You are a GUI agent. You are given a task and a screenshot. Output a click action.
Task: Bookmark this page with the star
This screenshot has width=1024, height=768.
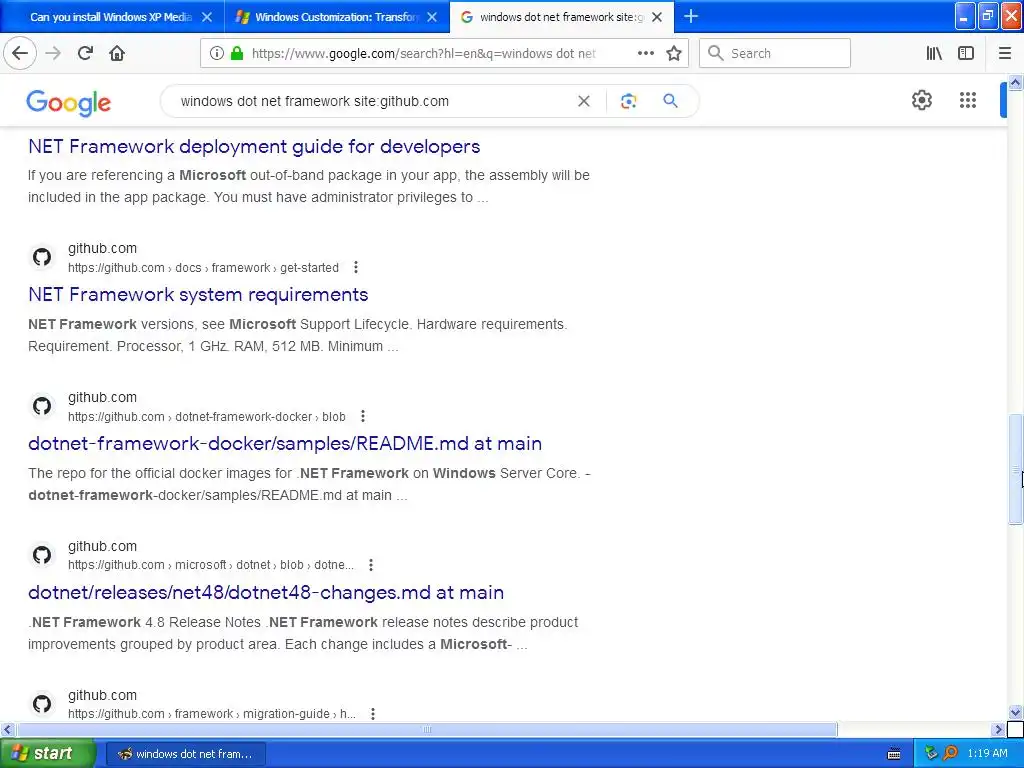674,54
